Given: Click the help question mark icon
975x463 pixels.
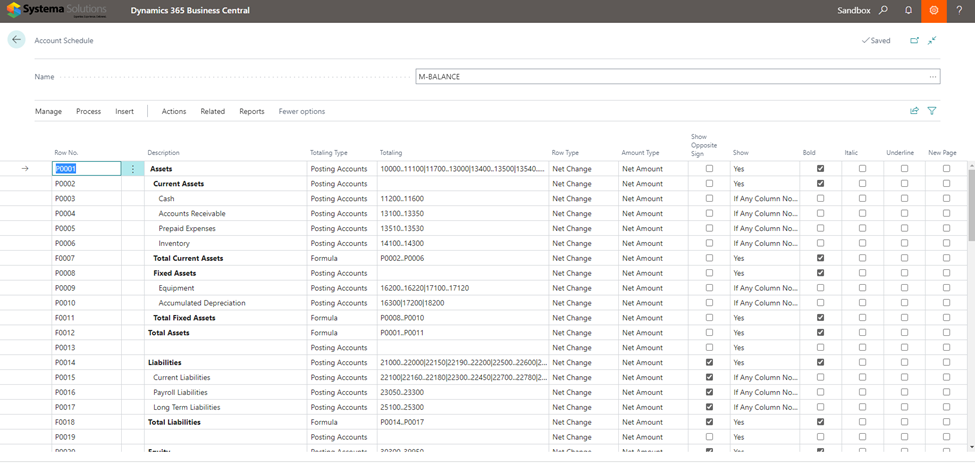Looking at the screenshot, I should tap(960, 11).
